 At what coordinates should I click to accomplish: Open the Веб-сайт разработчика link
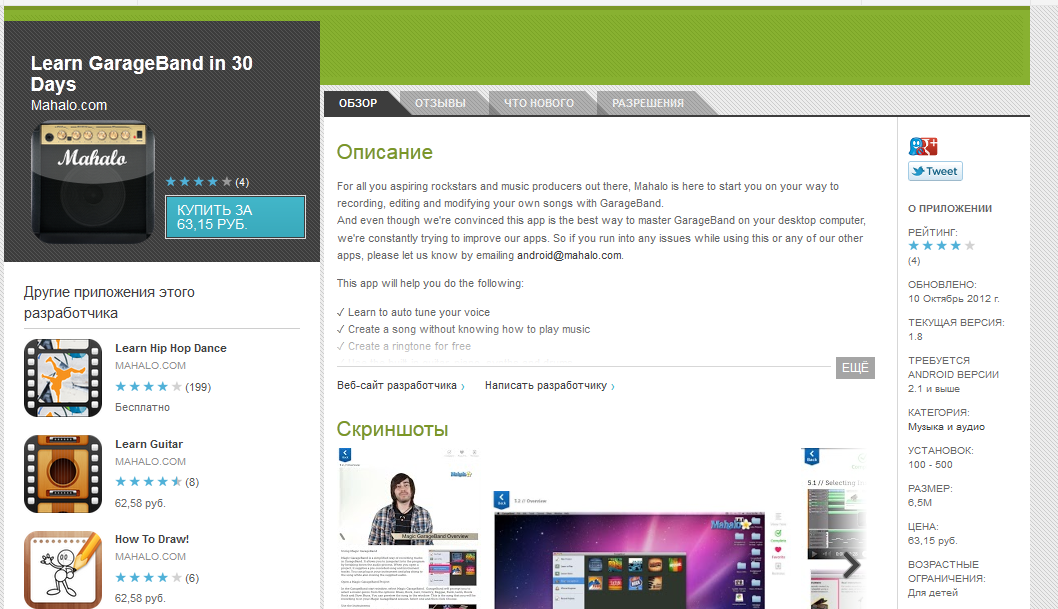coord(401,386)
